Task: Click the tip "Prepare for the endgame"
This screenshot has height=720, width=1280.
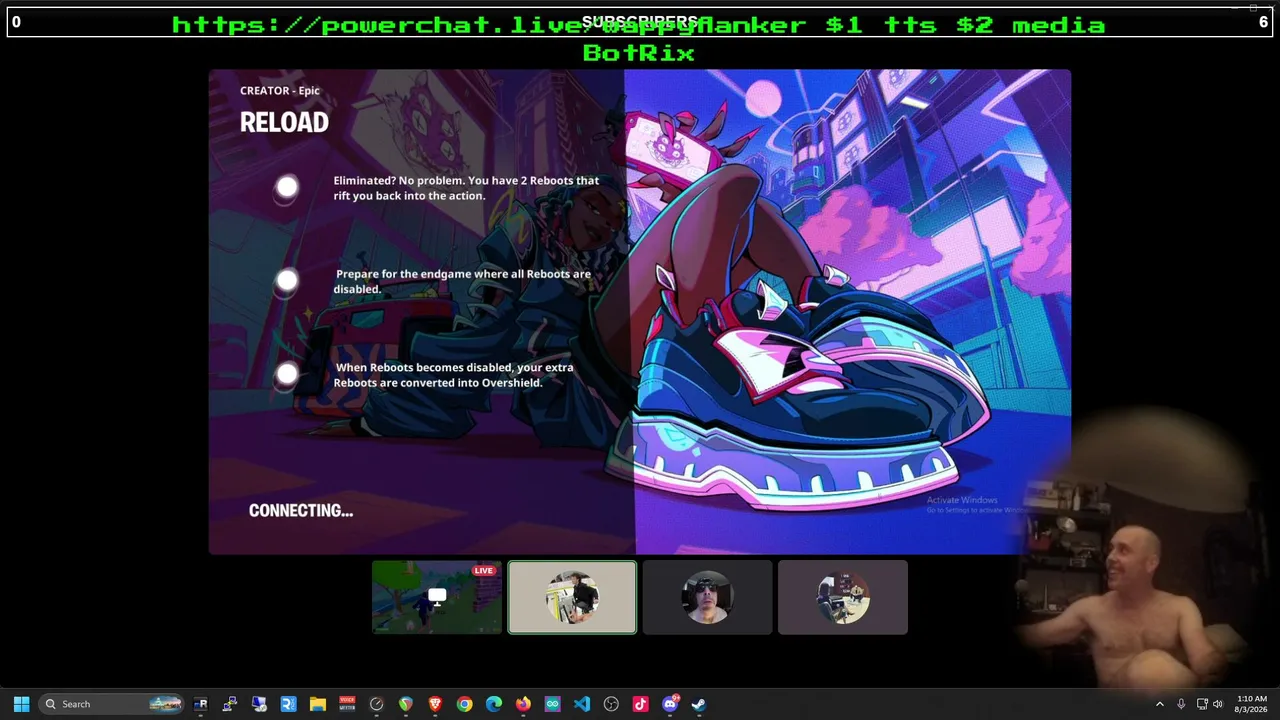Action: point(462,281)
